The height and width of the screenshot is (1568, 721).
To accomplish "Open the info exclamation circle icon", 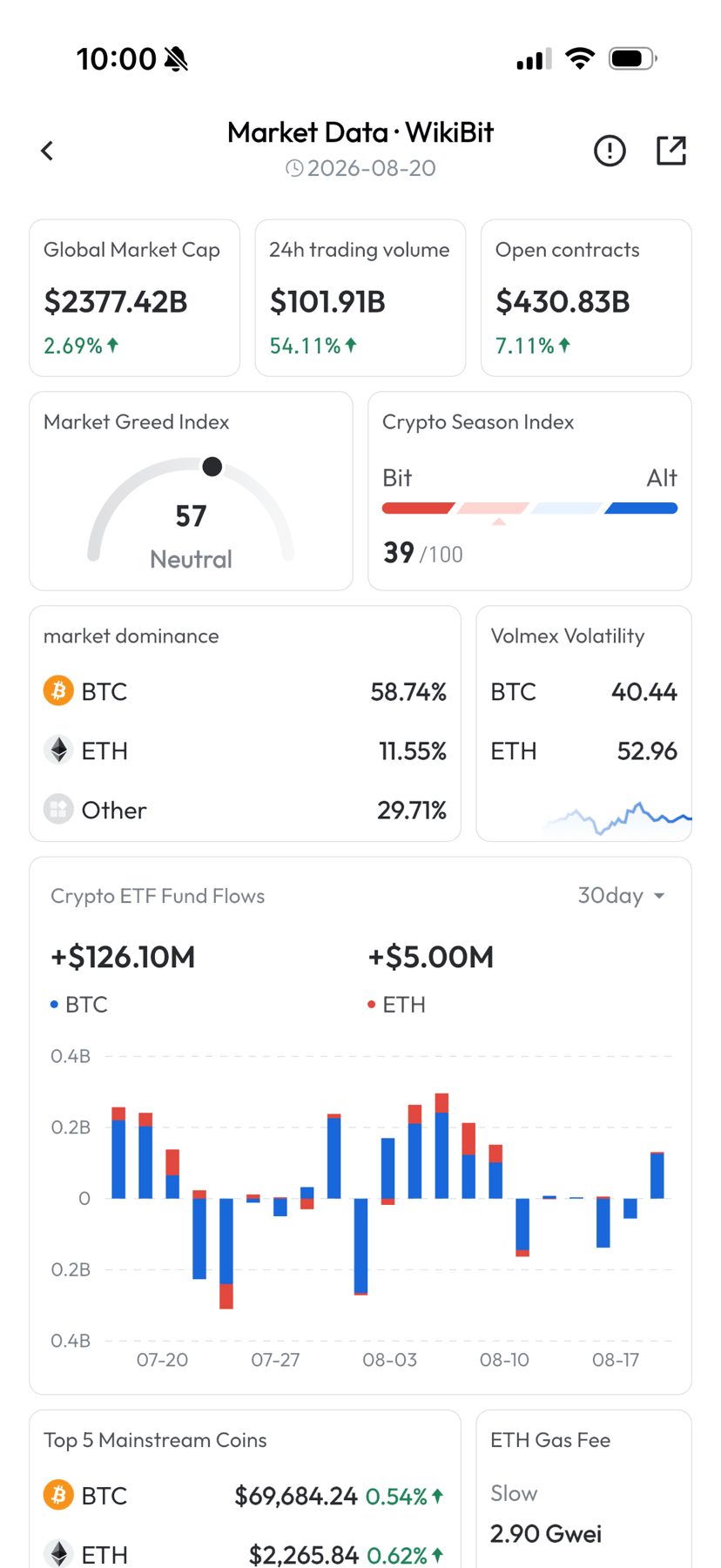I will coord(610,151).
